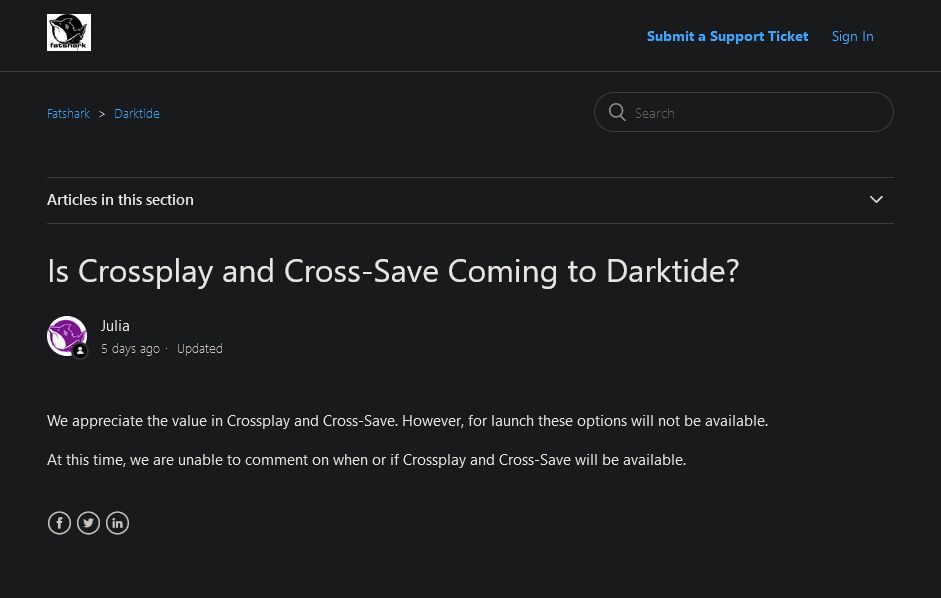The image size is (941, 598).
Task: Click the Crossplay and Cross-Save article title
Action: pyautogui.click(x=393, y=271)
